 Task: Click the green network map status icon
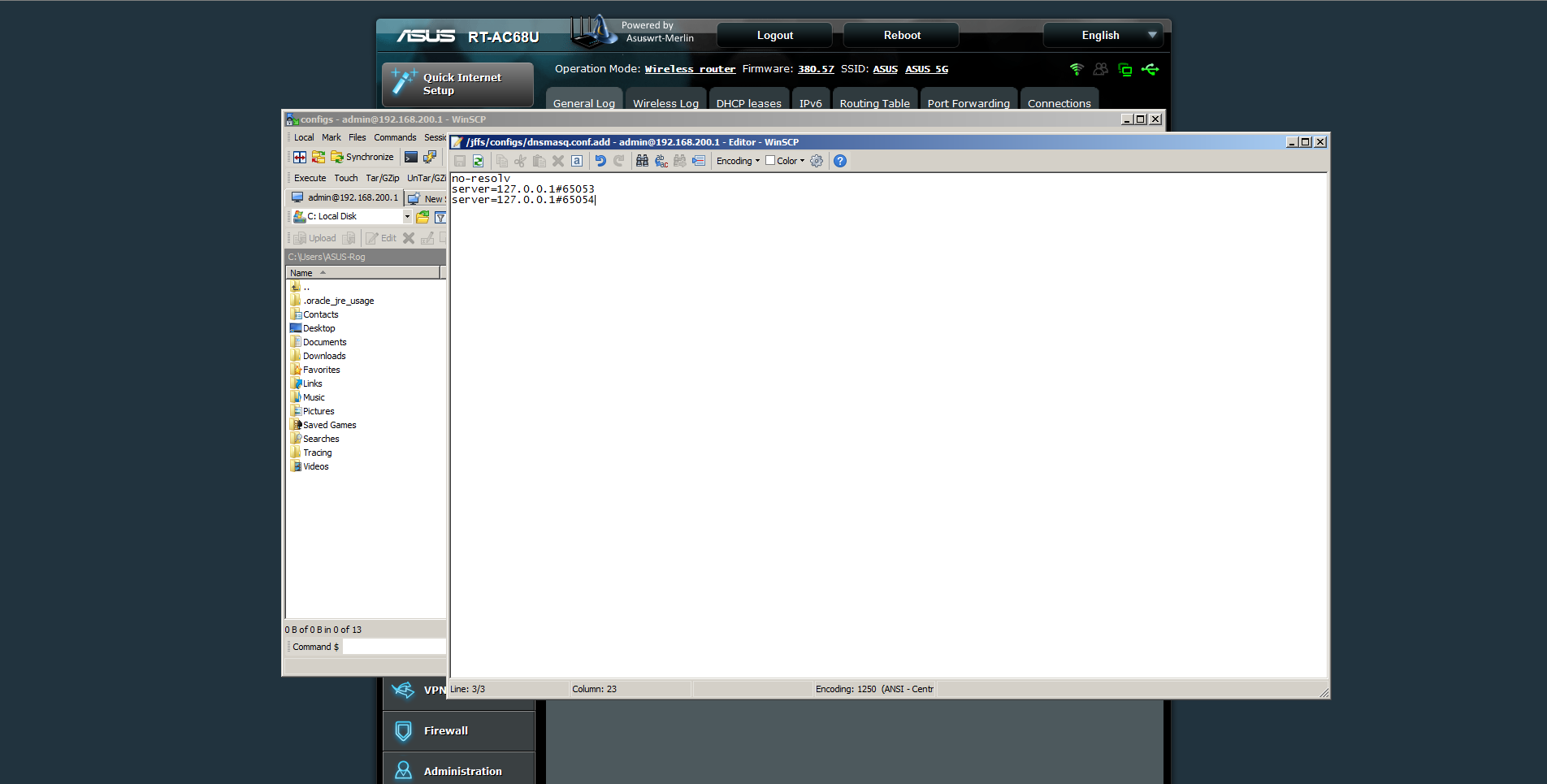[x=1125, y=70]
